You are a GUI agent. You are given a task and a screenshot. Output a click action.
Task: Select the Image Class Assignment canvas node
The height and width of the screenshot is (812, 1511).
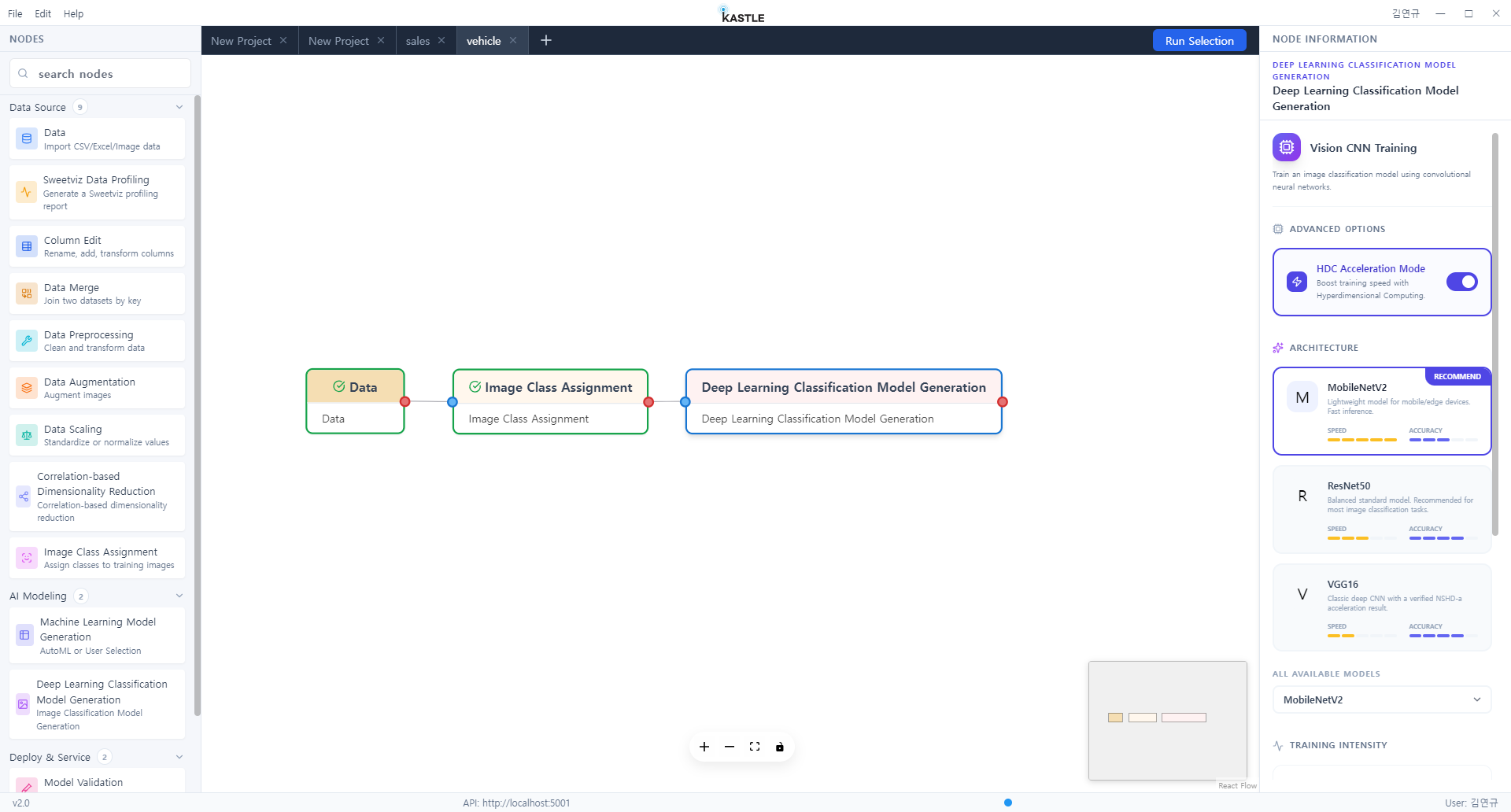pos(550,401)
